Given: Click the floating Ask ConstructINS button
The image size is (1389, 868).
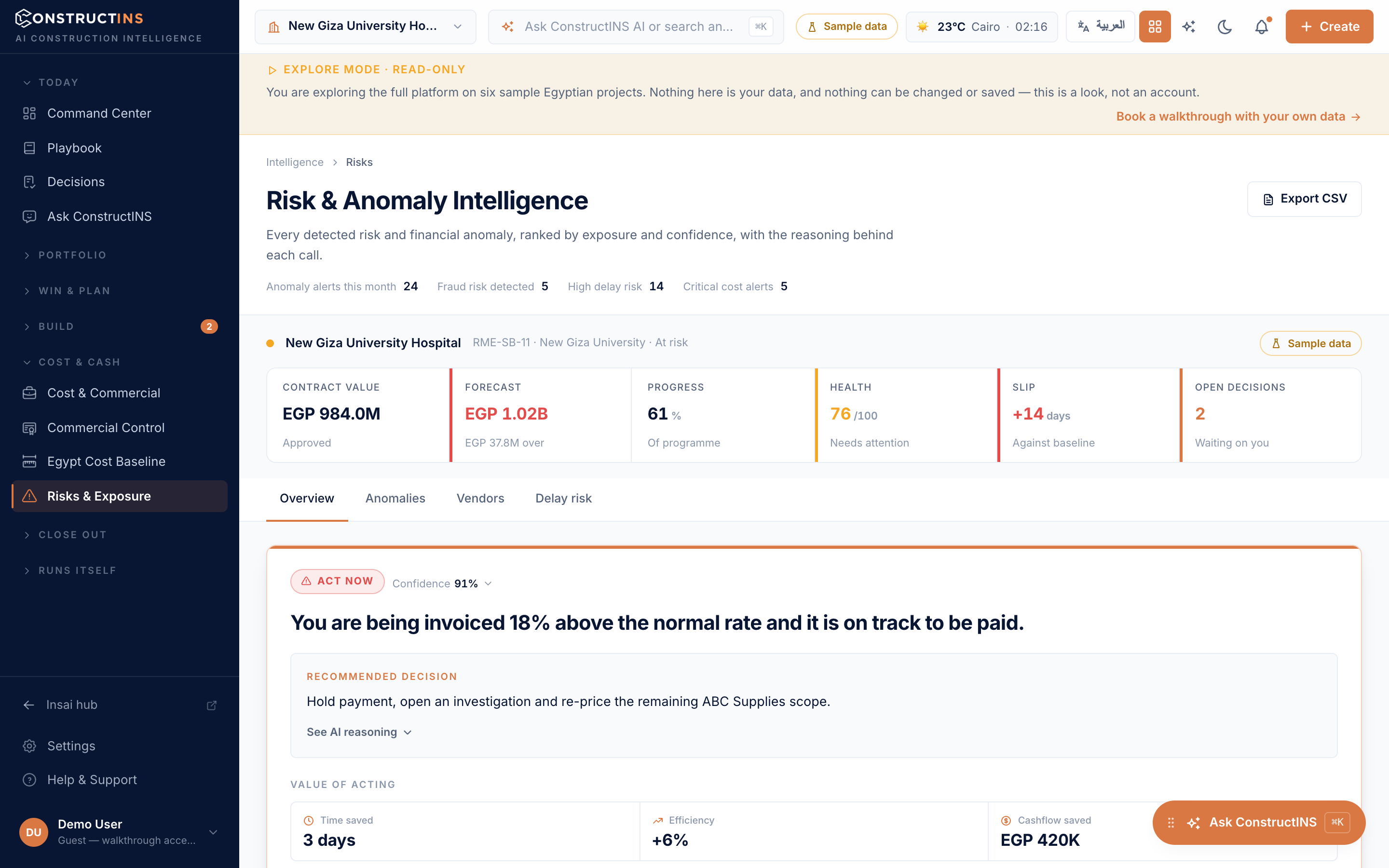Looking at the screenshot, I should point(1258,822).
